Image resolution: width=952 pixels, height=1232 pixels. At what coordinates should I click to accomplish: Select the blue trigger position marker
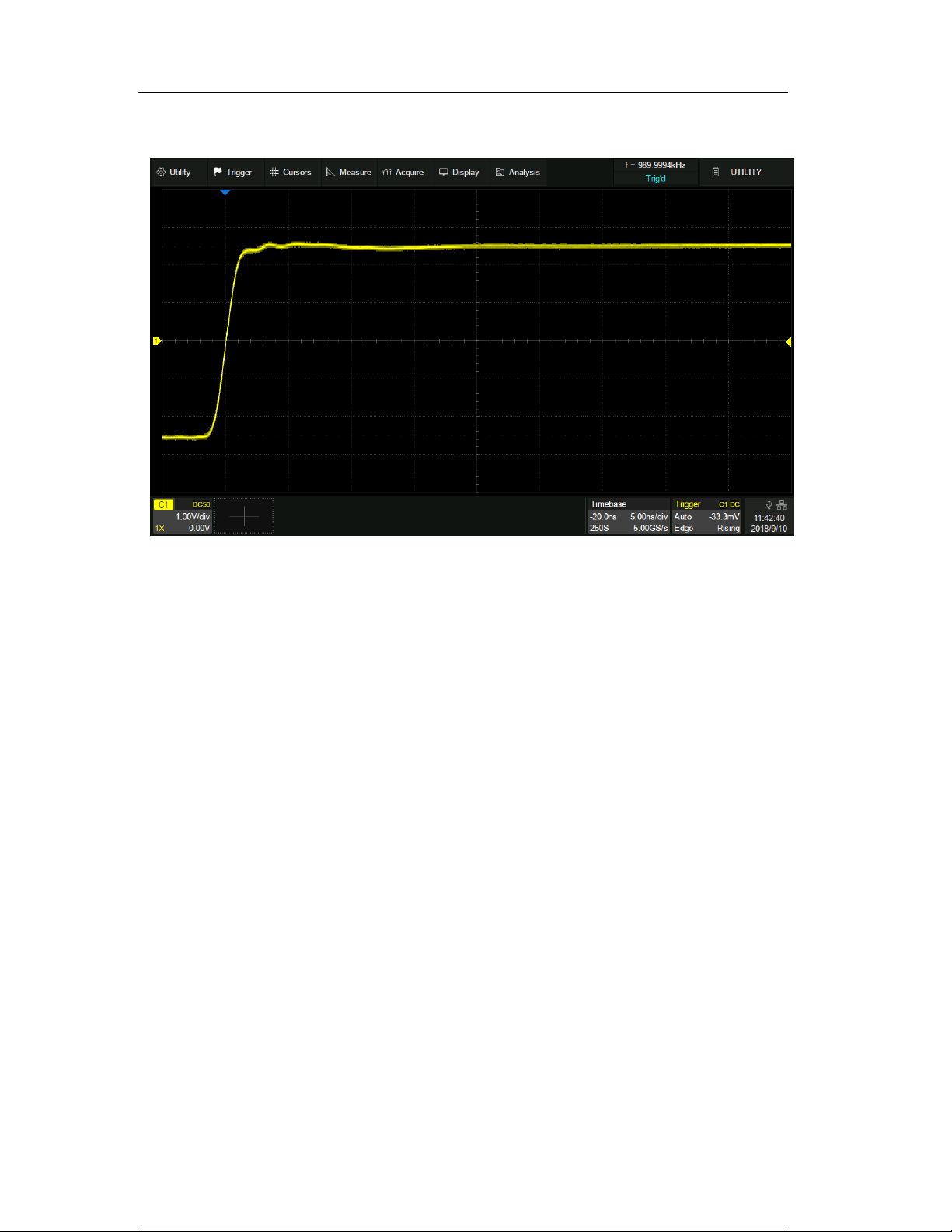[225, 192]
